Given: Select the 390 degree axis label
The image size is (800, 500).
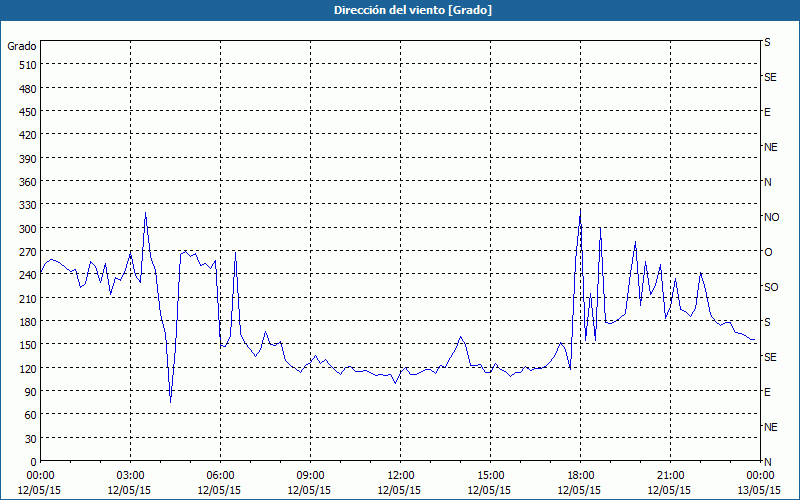Looking at the screenshot, I should click(28, 159).
